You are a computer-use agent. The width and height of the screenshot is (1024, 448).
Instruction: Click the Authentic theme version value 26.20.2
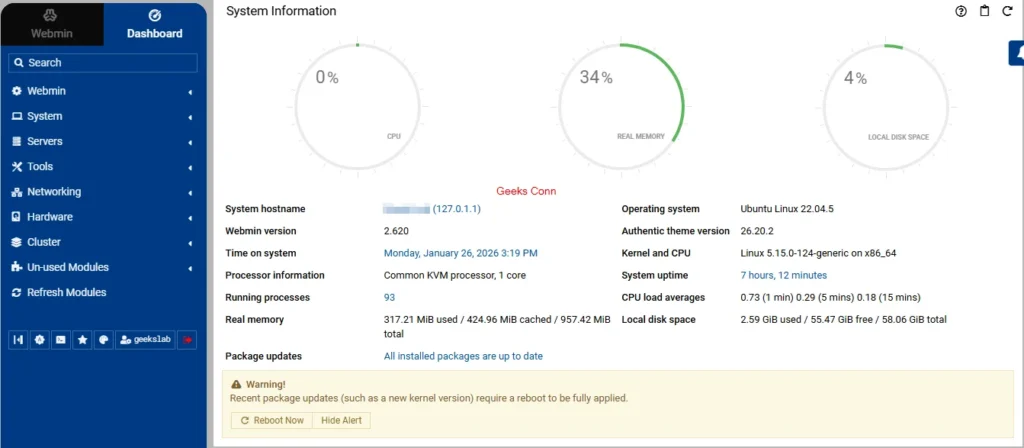point(757,231)
